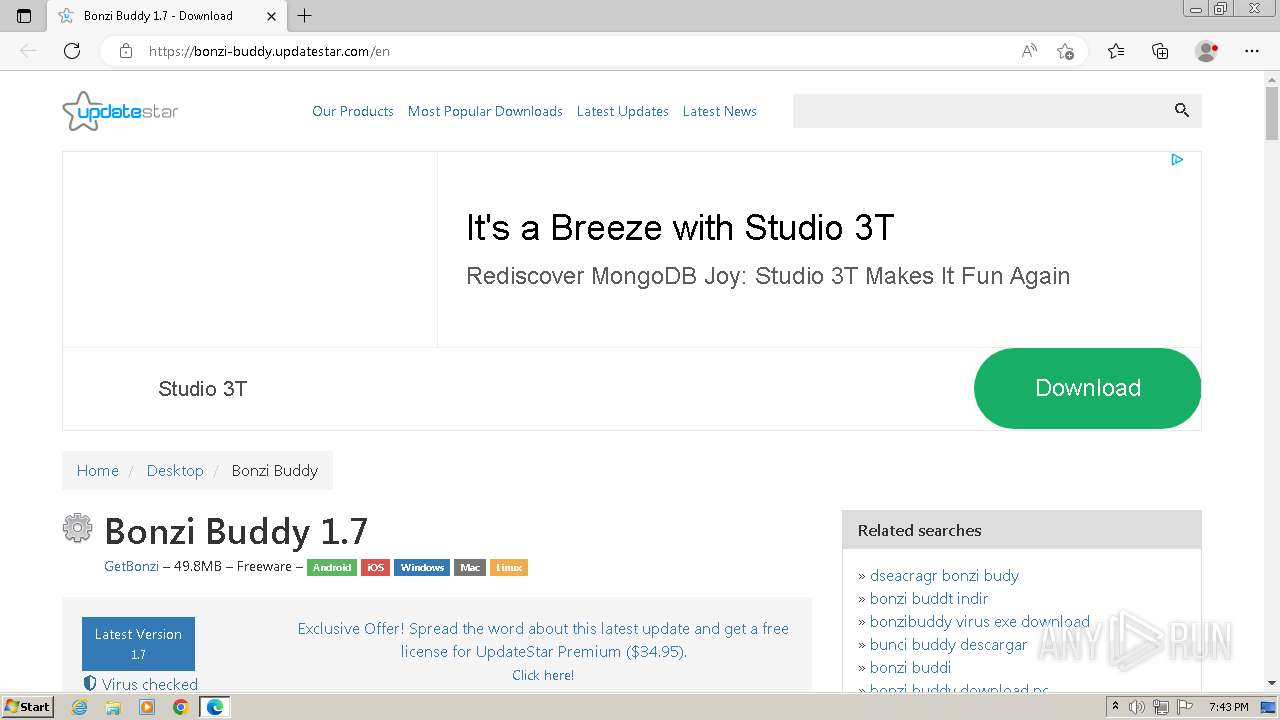Click the search magnifier icon

(1181, 111)
